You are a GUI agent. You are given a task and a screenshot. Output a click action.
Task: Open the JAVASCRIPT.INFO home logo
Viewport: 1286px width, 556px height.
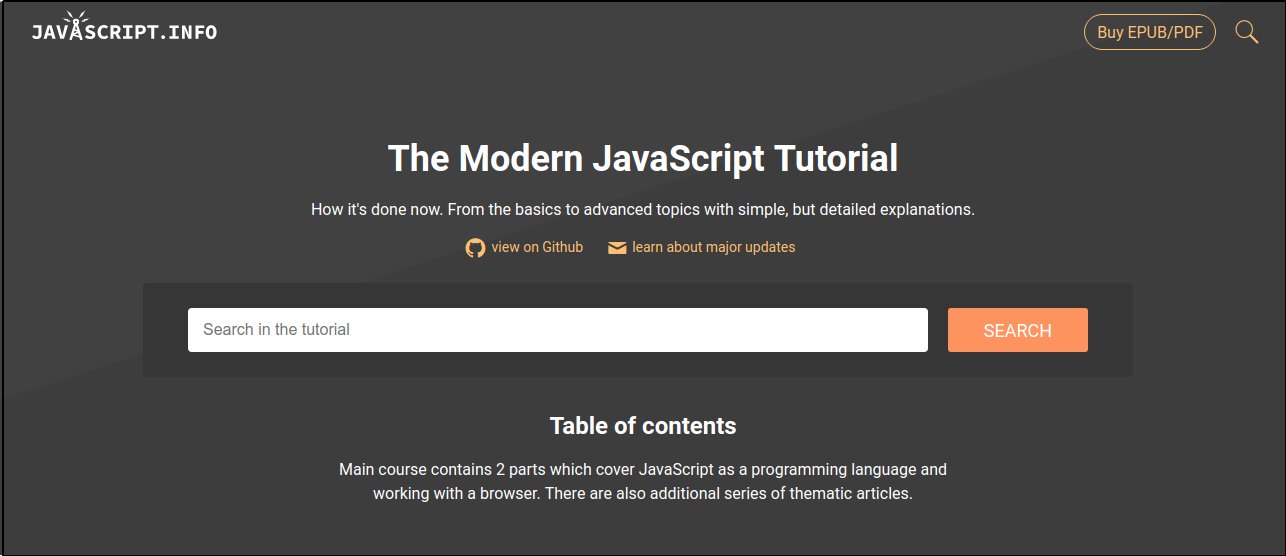tap(124, 32)
